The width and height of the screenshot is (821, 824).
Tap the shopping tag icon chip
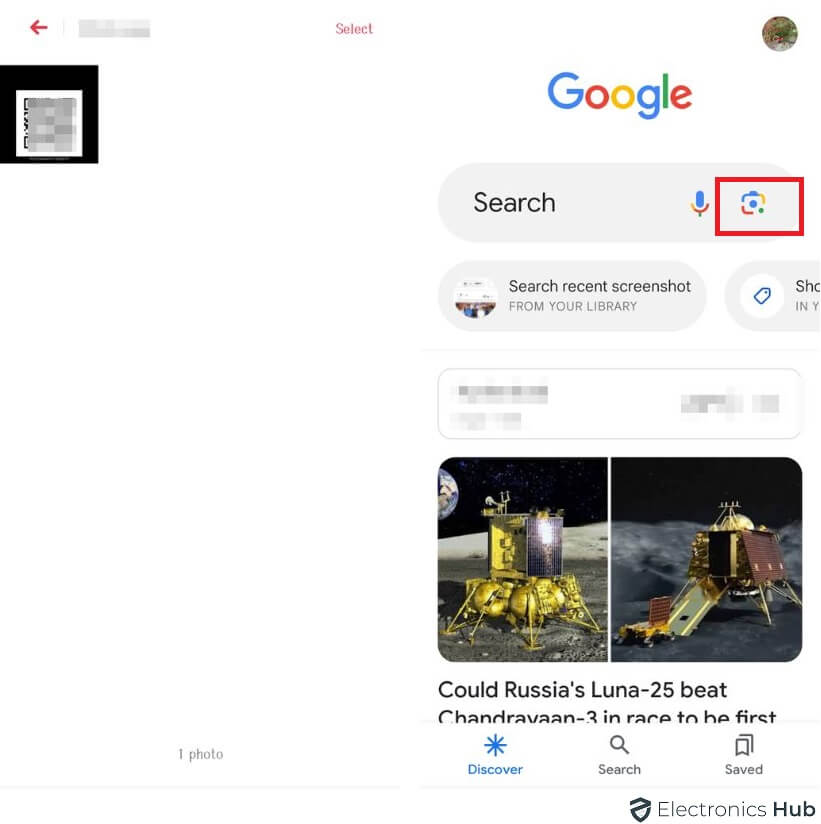[x=762, y=296]
